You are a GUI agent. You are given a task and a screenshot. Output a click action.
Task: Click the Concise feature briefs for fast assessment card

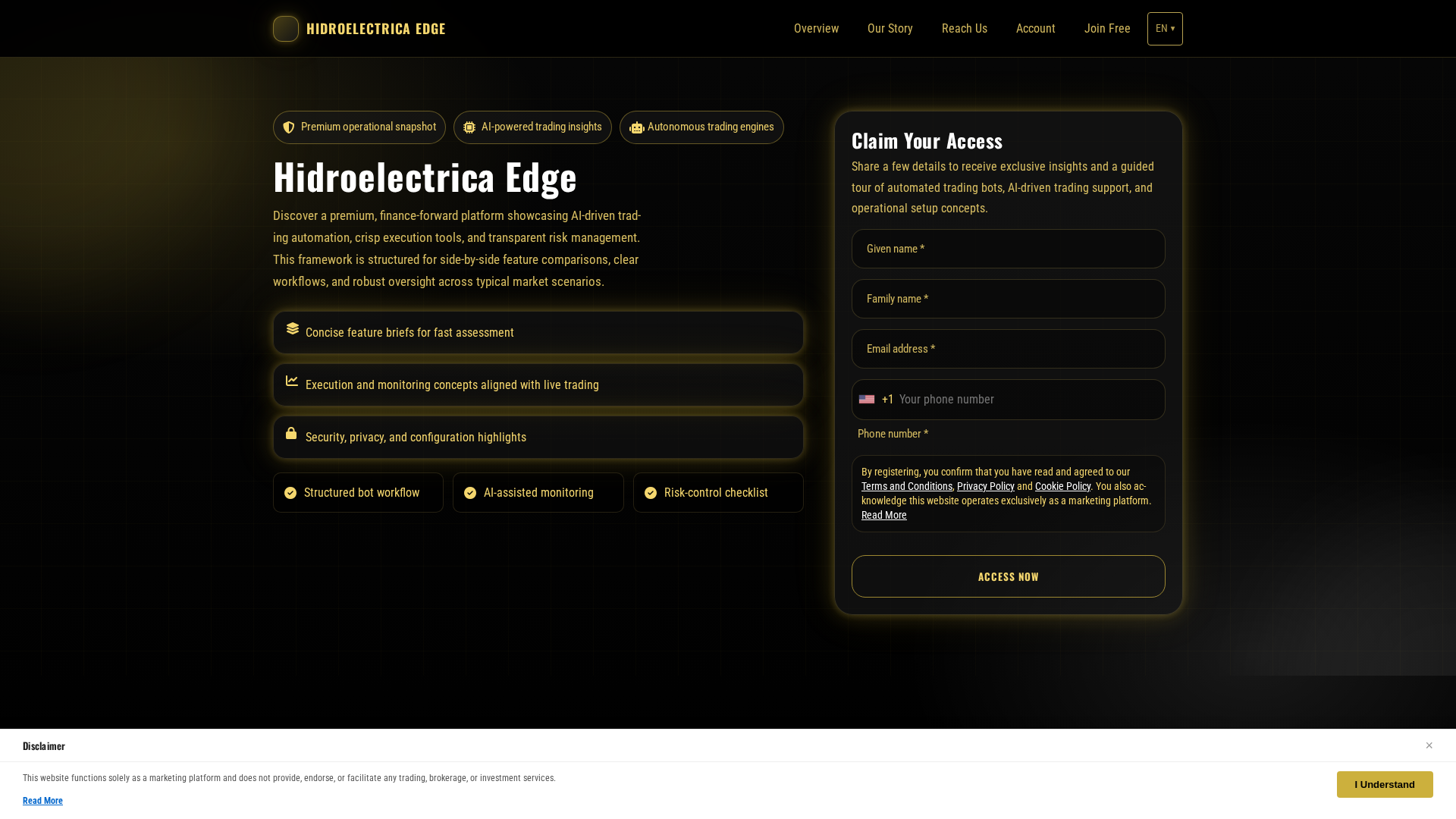pyautogui.click(x=538, y=332)
